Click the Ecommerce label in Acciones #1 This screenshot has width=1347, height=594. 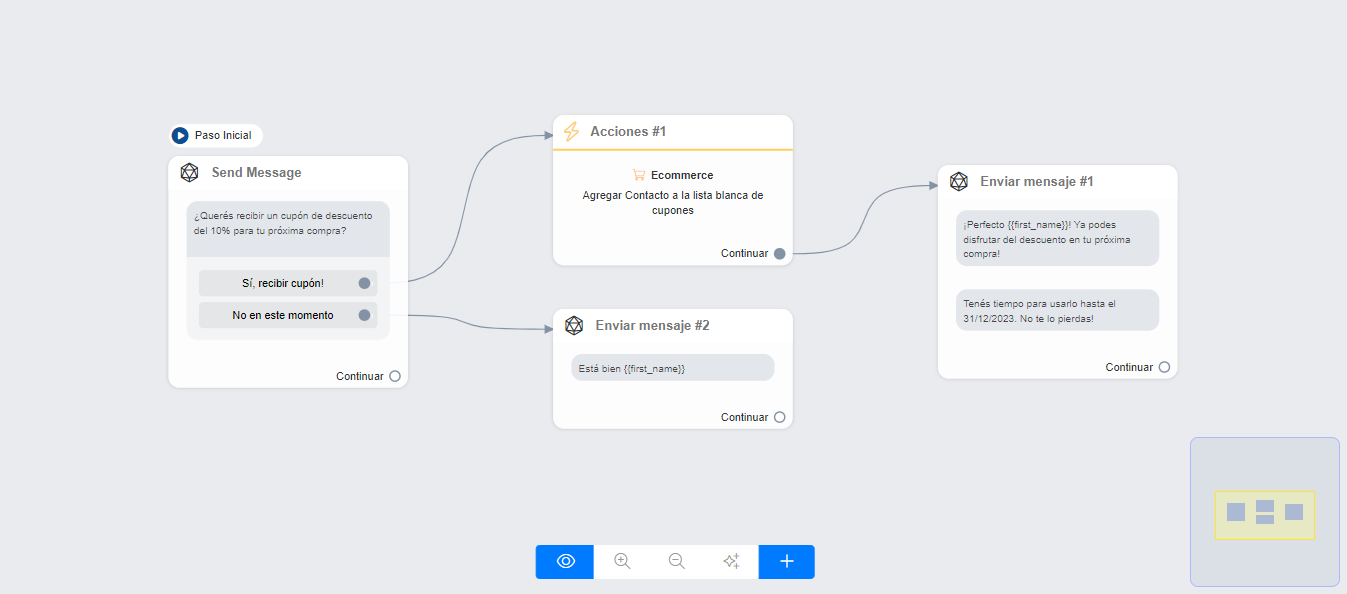[x=682, y=175]
